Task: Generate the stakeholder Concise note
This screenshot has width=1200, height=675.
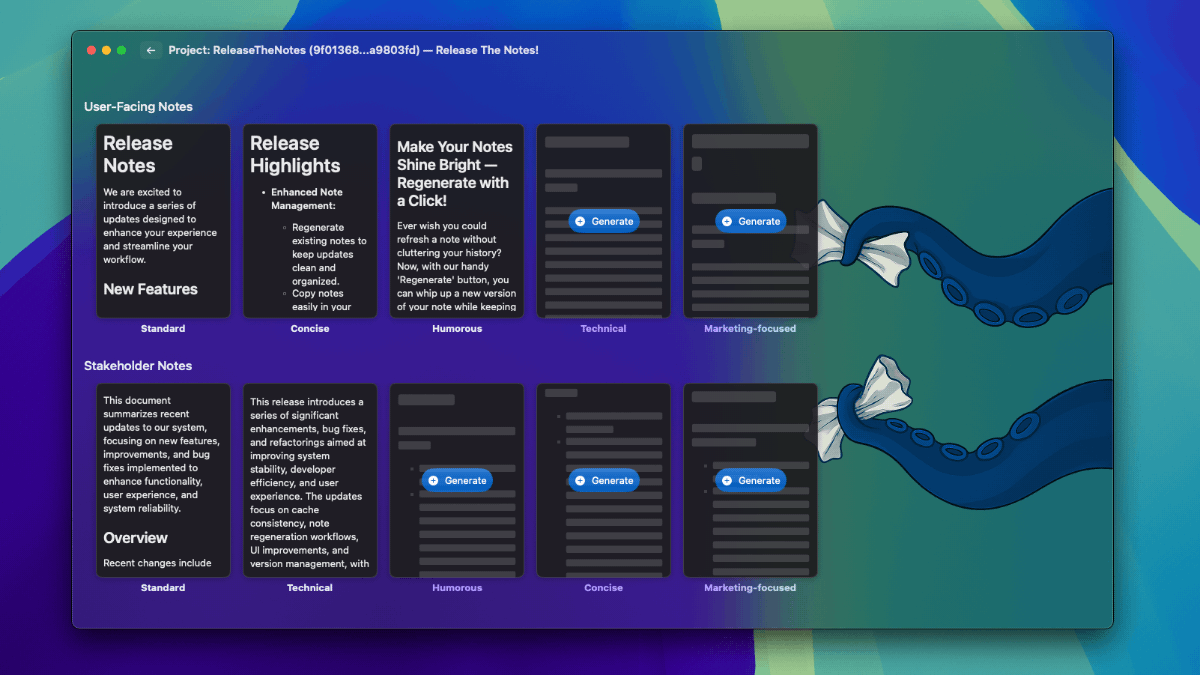Action: pos(604,480)
